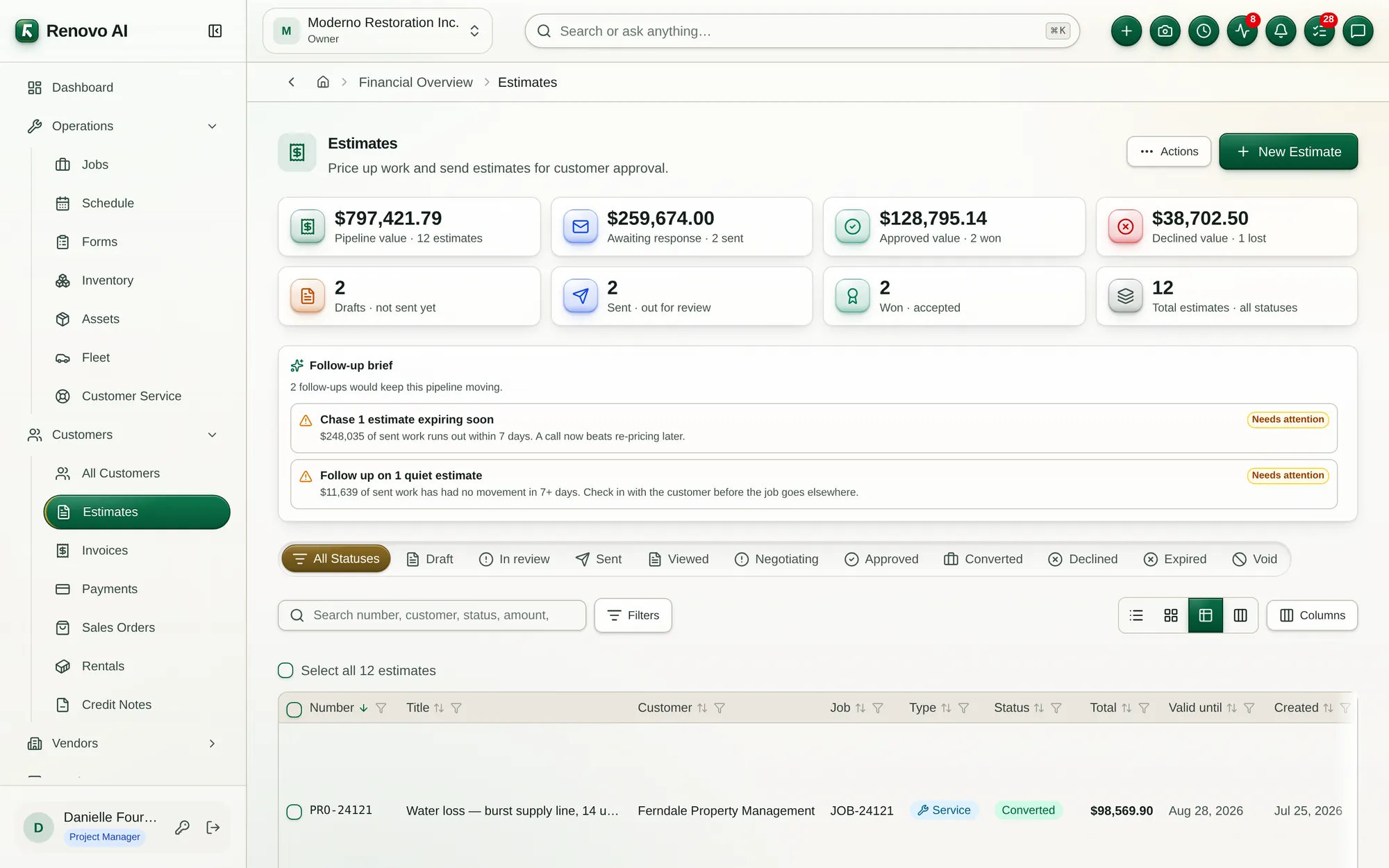This screenshot has height=868, width=1389.
Task: Click the sign-out icon in user panel
Action: (213, 827)
